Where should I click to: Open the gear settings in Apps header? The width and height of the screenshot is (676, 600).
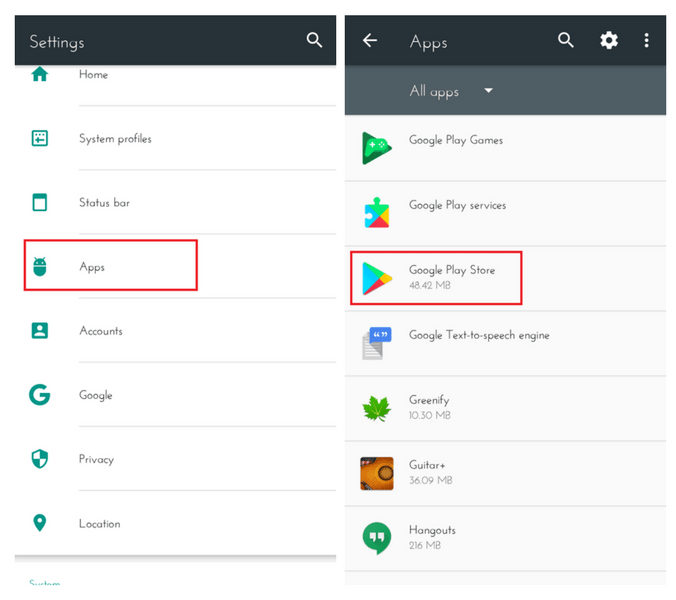coord(609,41)
